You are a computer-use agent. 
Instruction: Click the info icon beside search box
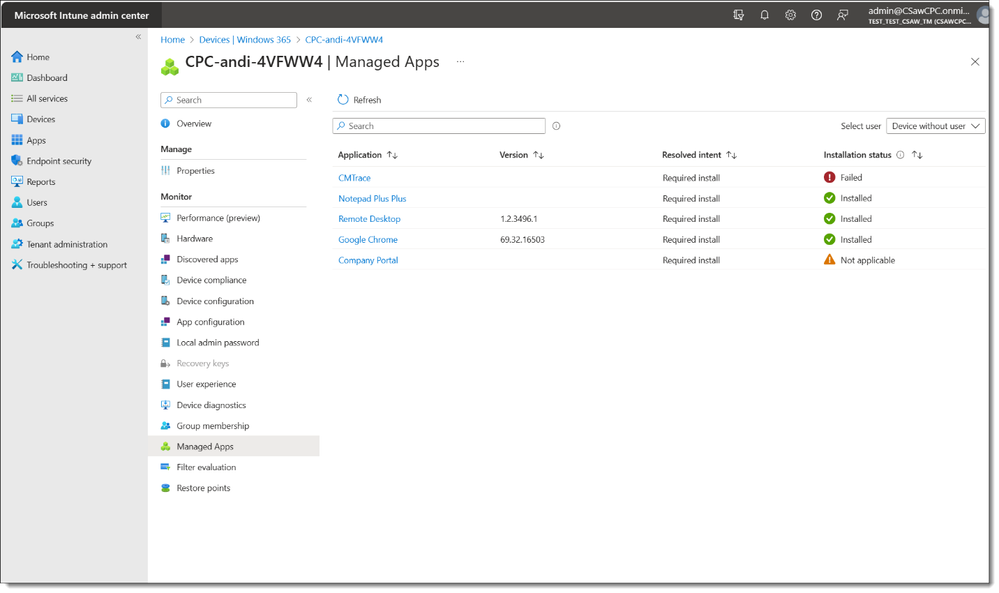[x=556, y=126]
